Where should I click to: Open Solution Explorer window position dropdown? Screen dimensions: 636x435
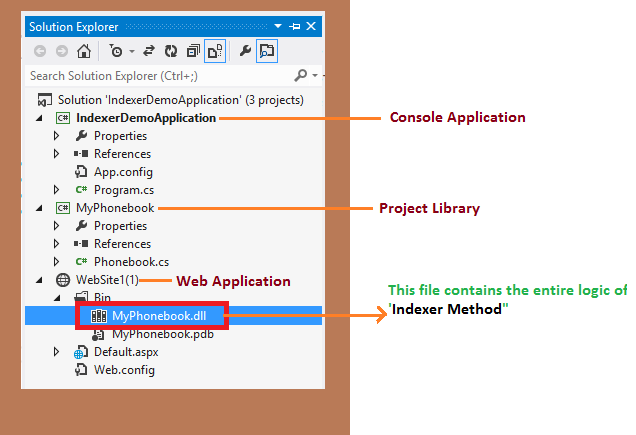click(278, 26)
